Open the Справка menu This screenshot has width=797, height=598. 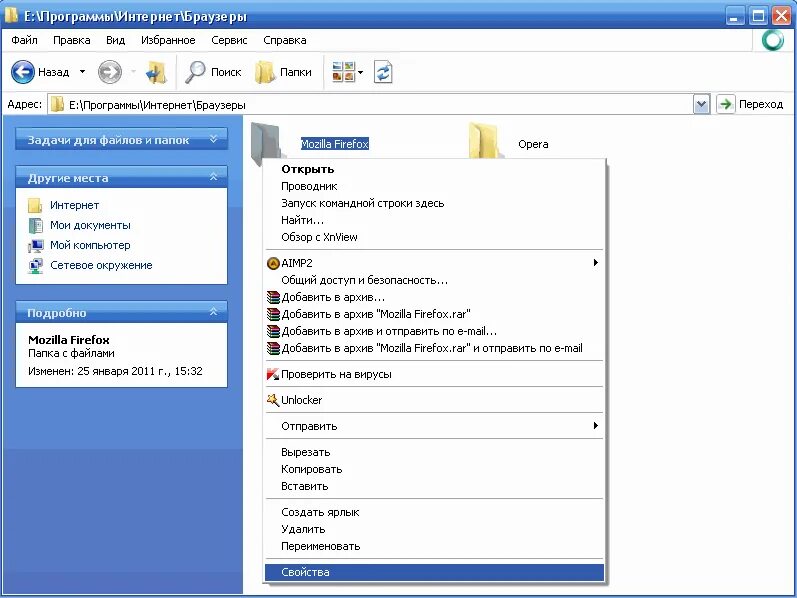(285, 40)
